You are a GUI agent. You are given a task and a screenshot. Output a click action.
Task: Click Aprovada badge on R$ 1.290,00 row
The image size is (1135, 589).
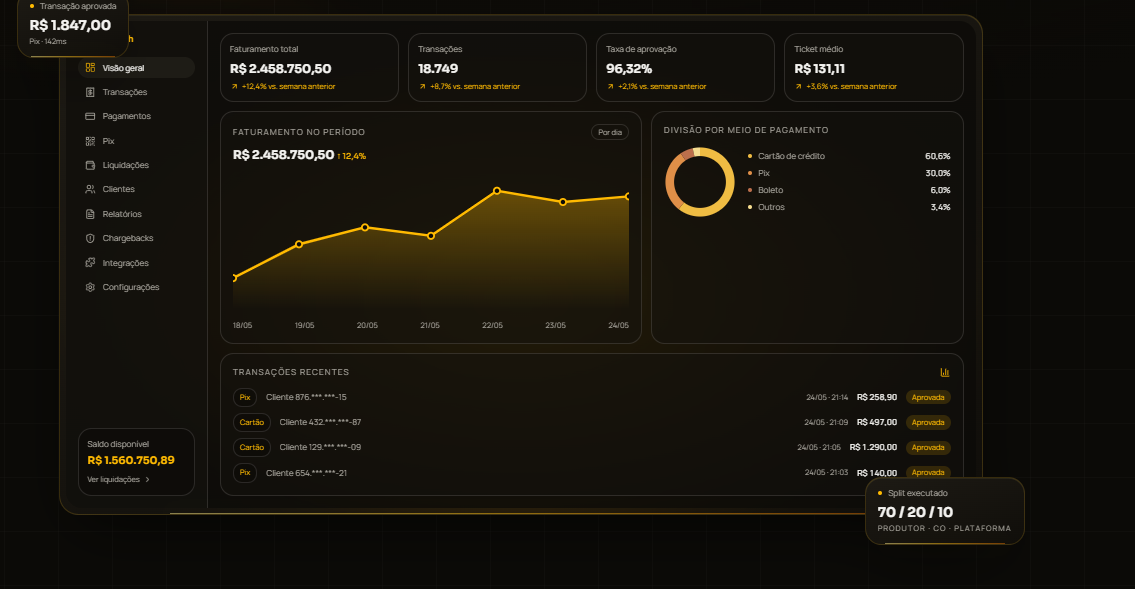(x=928, y=447)
